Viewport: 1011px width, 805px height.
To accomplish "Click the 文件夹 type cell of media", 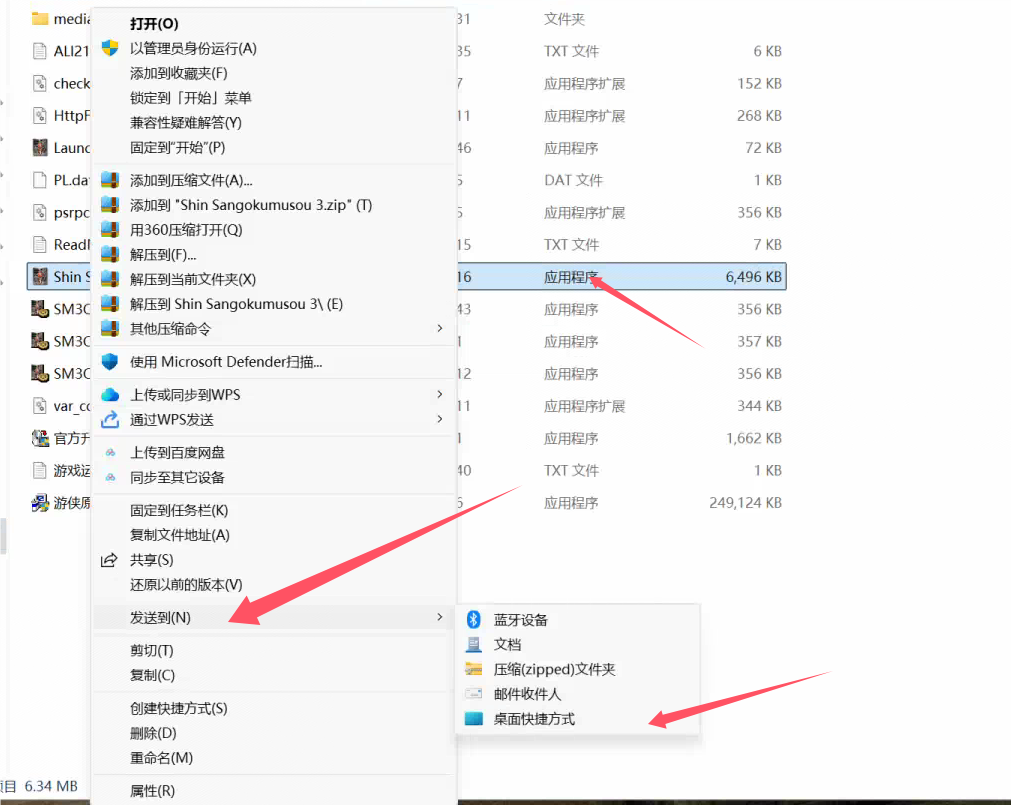I will pyautogui.click(x=564, y=19).
